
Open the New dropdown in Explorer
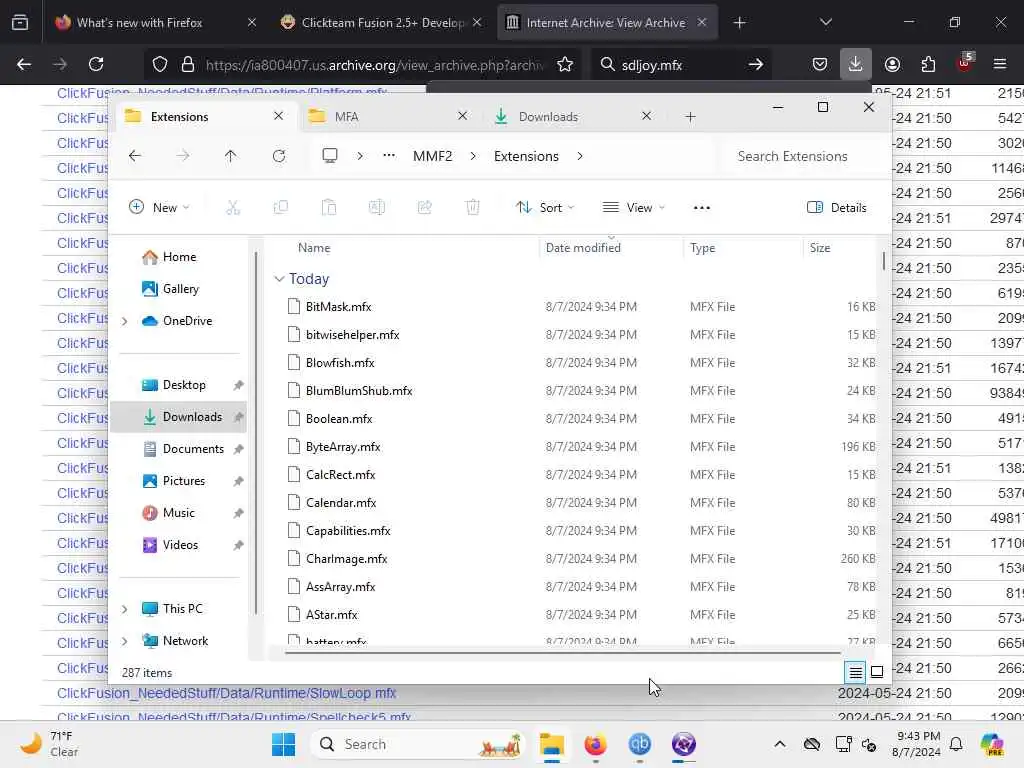coord(159,208)
